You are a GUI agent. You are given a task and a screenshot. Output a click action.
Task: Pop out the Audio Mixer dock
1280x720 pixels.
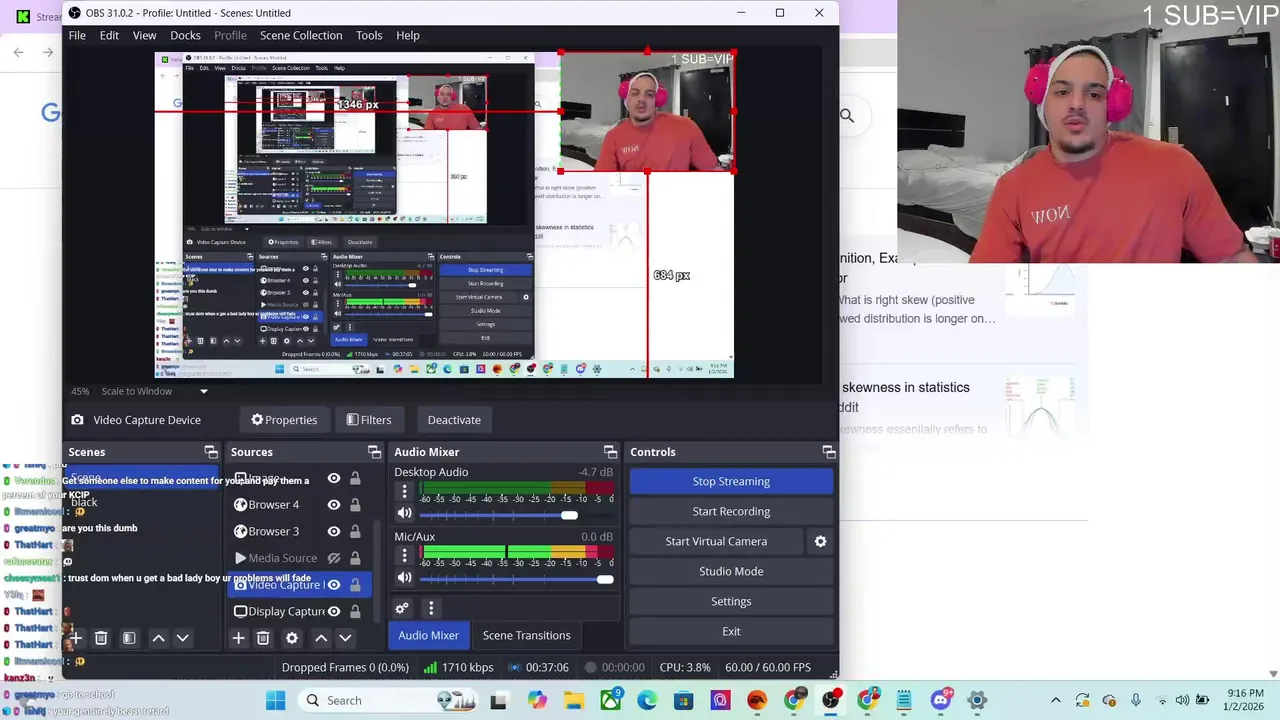click(610, 452)
